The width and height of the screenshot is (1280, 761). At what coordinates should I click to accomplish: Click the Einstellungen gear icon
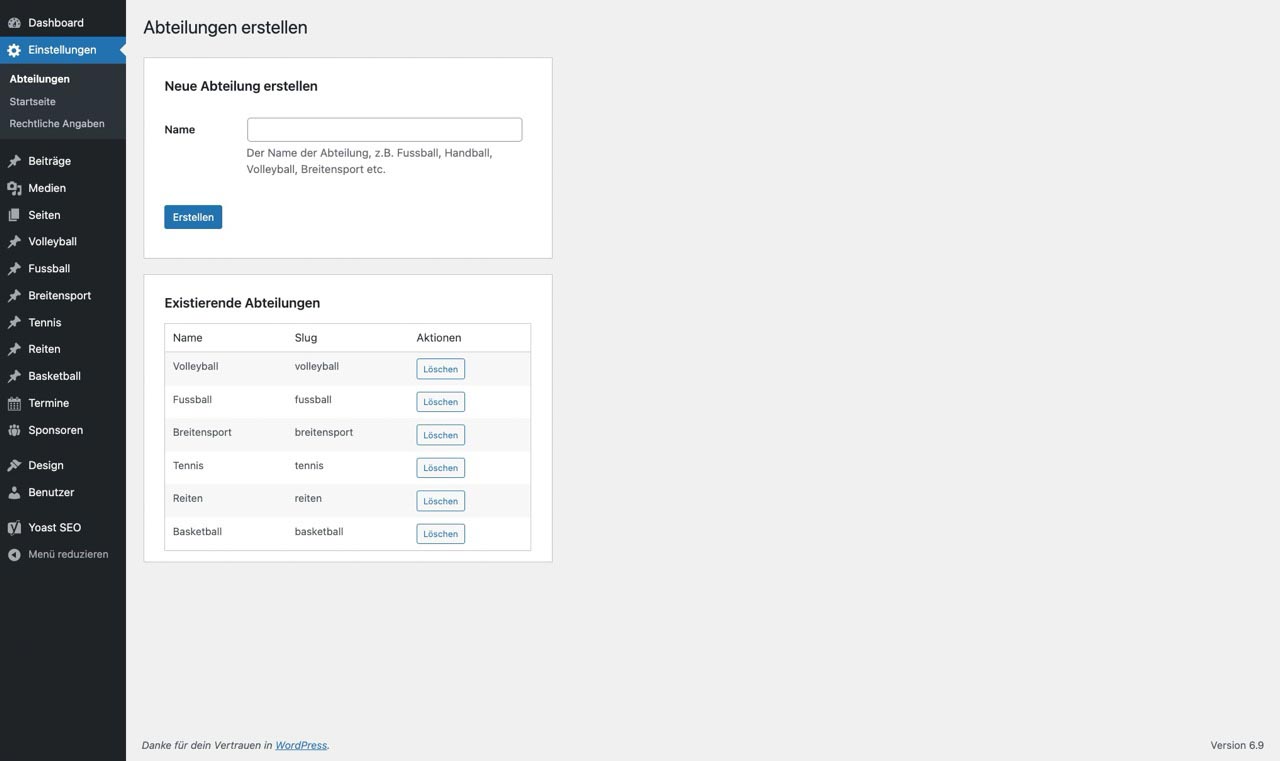pos(14,50)
